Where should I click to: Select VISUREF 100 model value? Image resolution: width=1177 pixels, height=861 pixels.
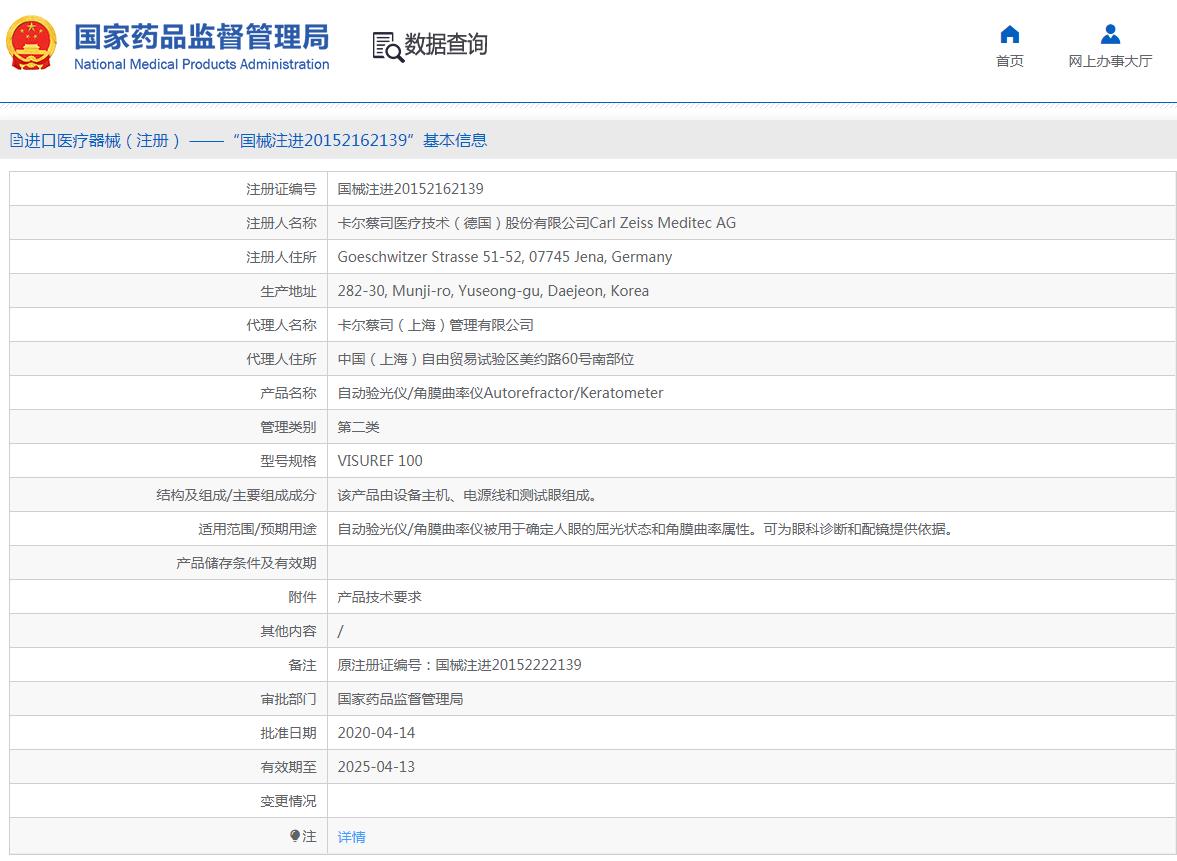click(380, 461)
